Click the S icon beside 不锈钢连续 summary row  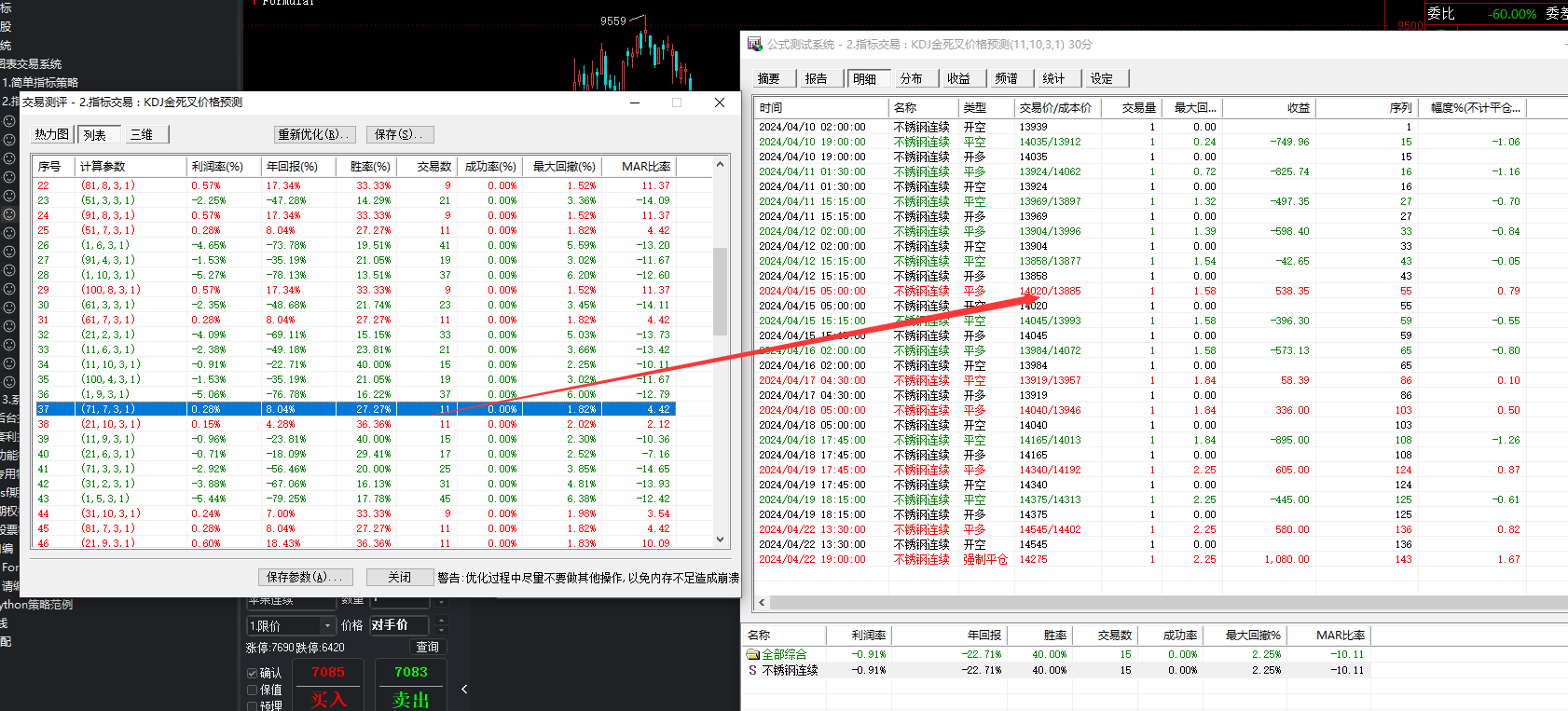(x=753, y=670)
